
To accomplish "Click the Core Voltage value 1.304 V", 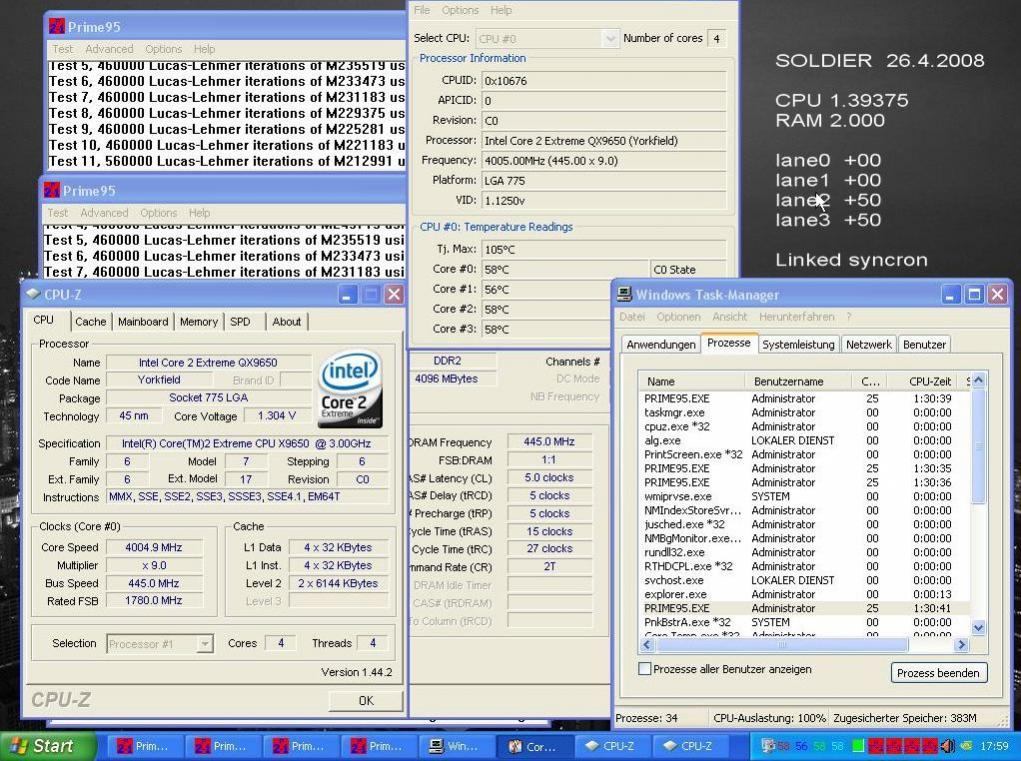I will tap(277, 415).
